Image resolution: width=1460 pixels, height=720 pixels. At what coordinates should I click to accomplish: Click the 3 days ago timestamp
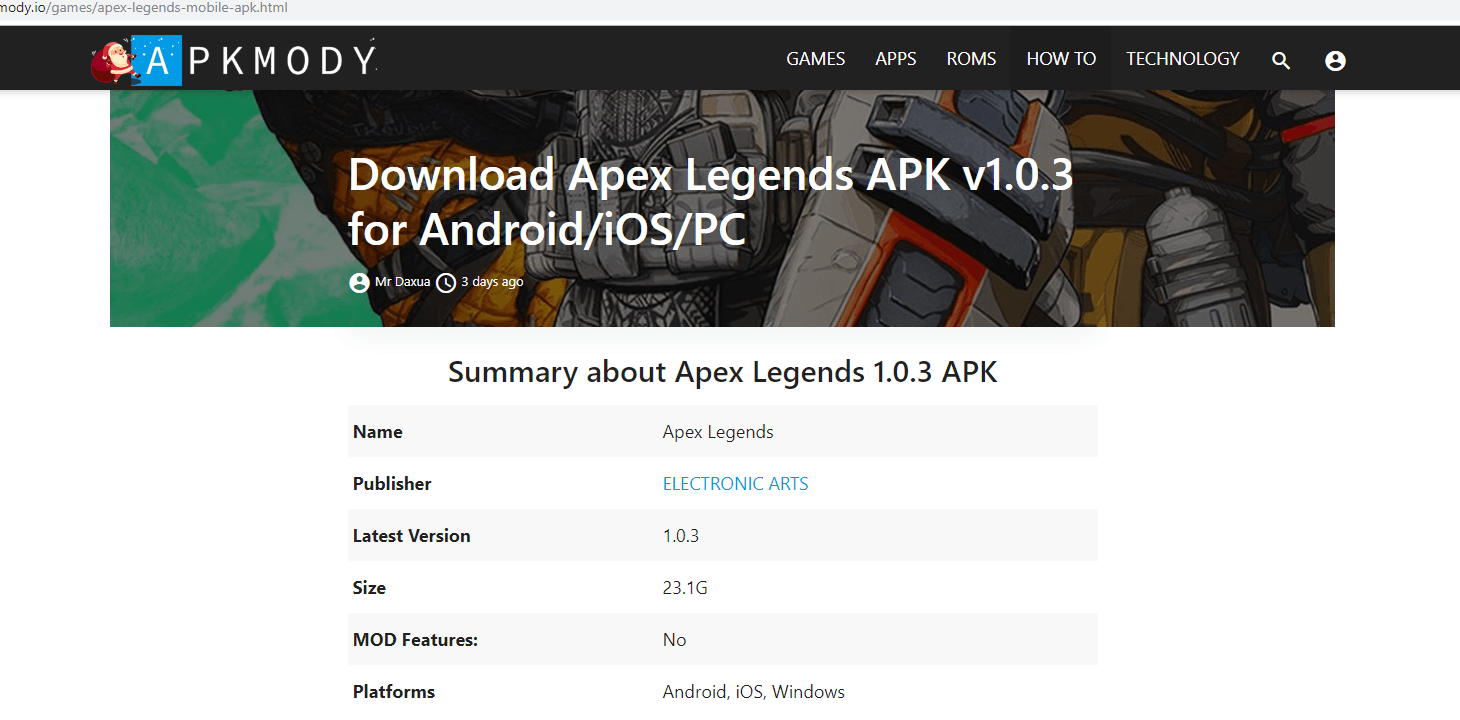[x=492, y=282]
